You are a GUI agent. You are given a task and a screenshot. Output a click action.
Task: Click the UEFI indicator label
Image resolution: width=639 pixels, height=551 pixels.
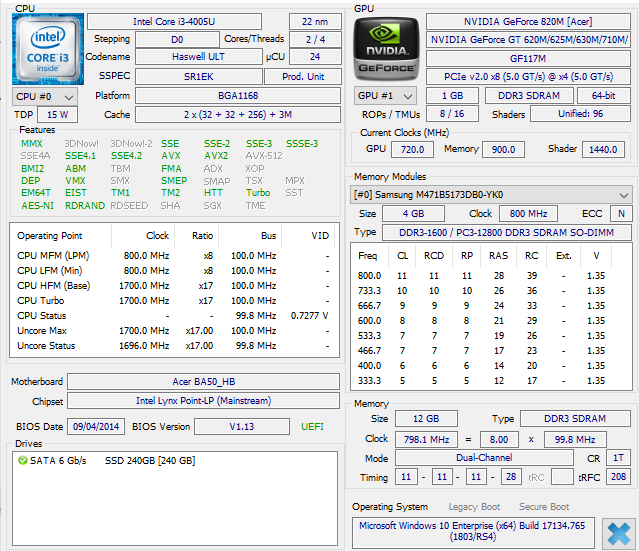[312, 427]
